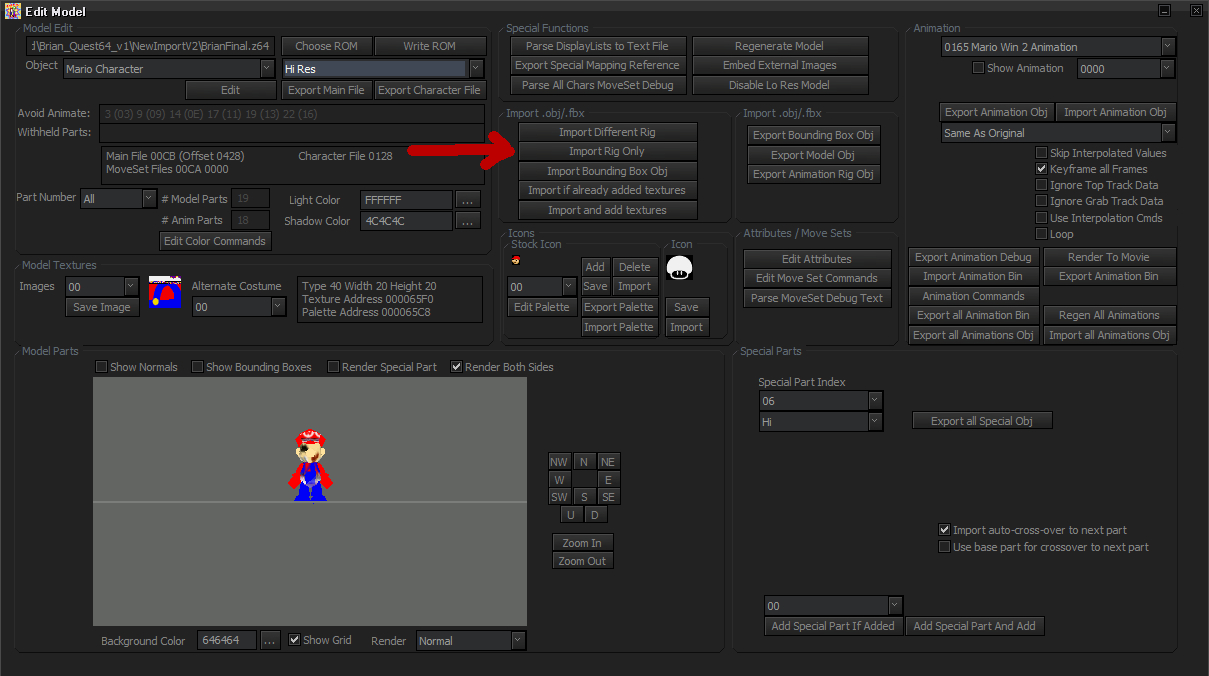Viewport: 1209px width, 676px height.
Task: Move the view up with the U button
Action: 571,515
